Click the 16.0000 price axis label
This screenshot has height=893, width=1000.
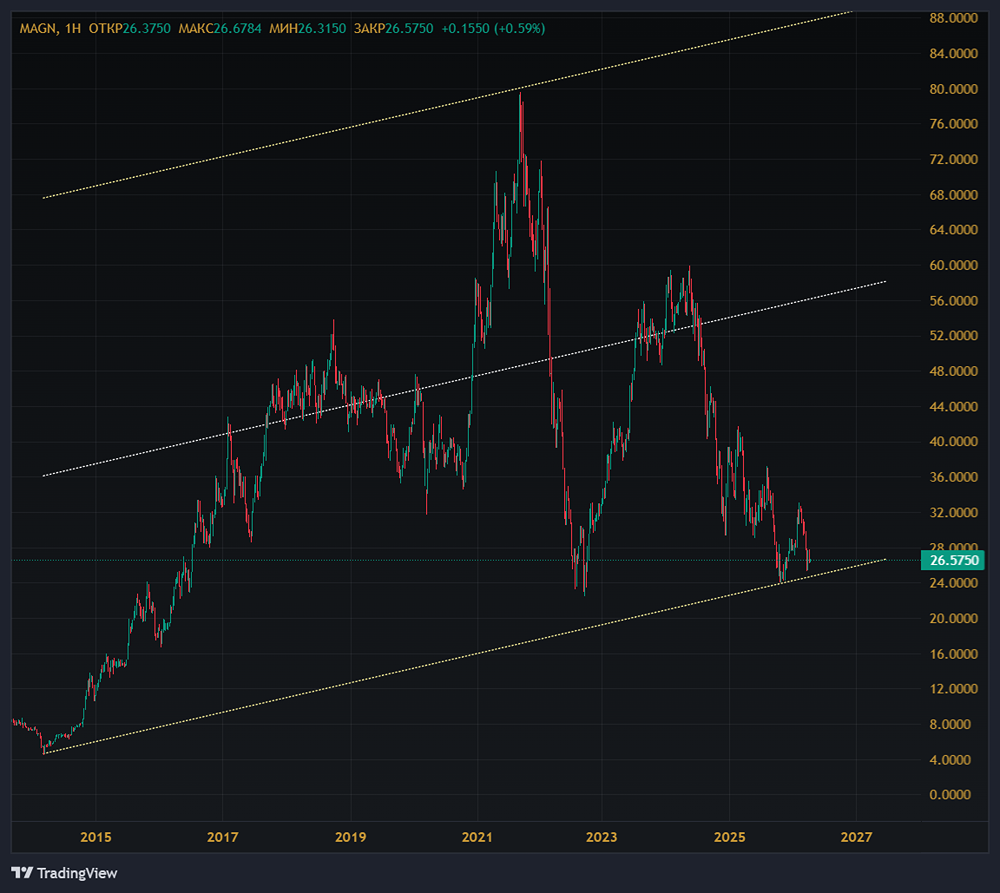953,654
